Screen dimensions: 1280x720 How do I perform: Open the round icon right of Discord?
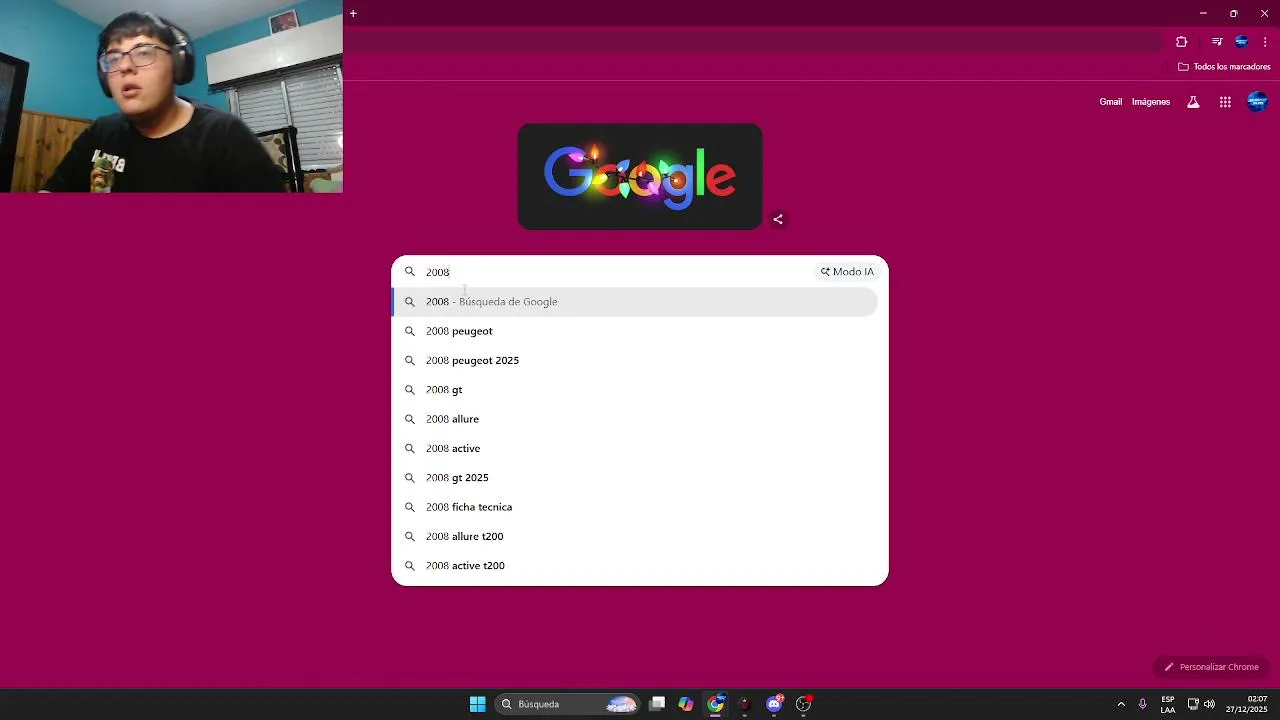click(x=803, y=704)
